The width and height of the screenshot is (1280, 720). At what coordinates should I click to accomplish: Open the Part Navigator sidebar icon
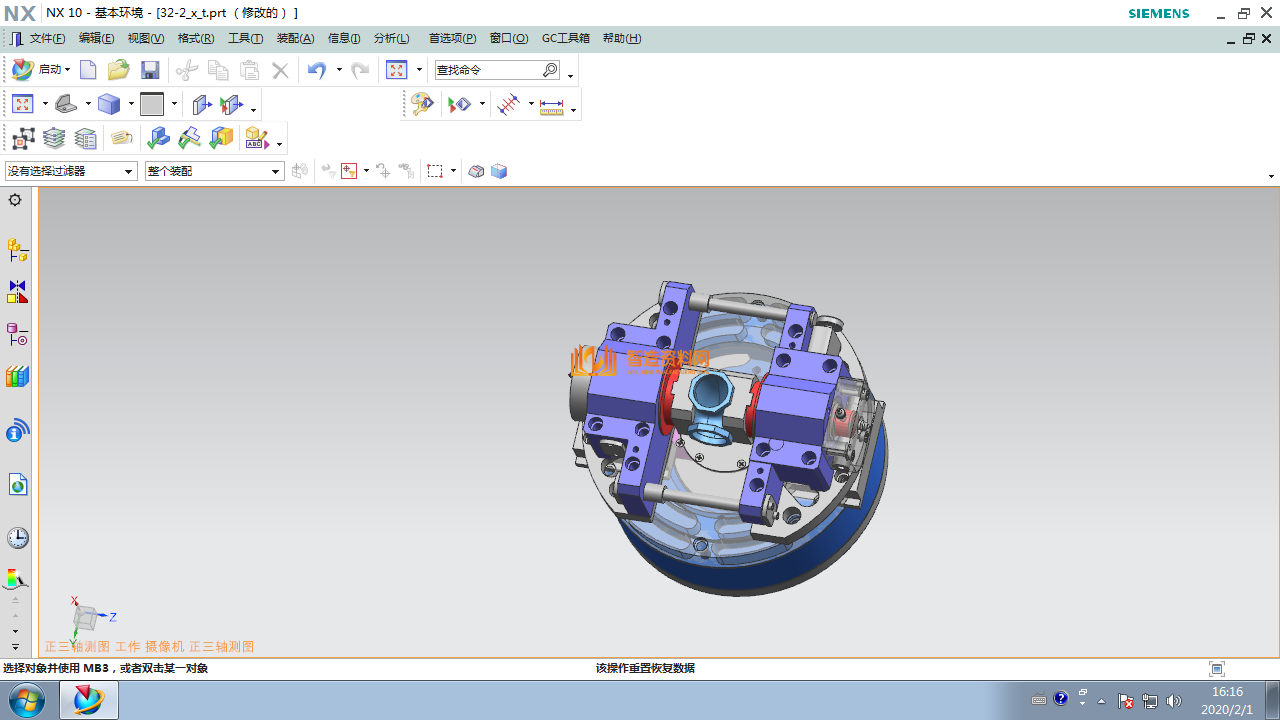click(x=17, y=334)
